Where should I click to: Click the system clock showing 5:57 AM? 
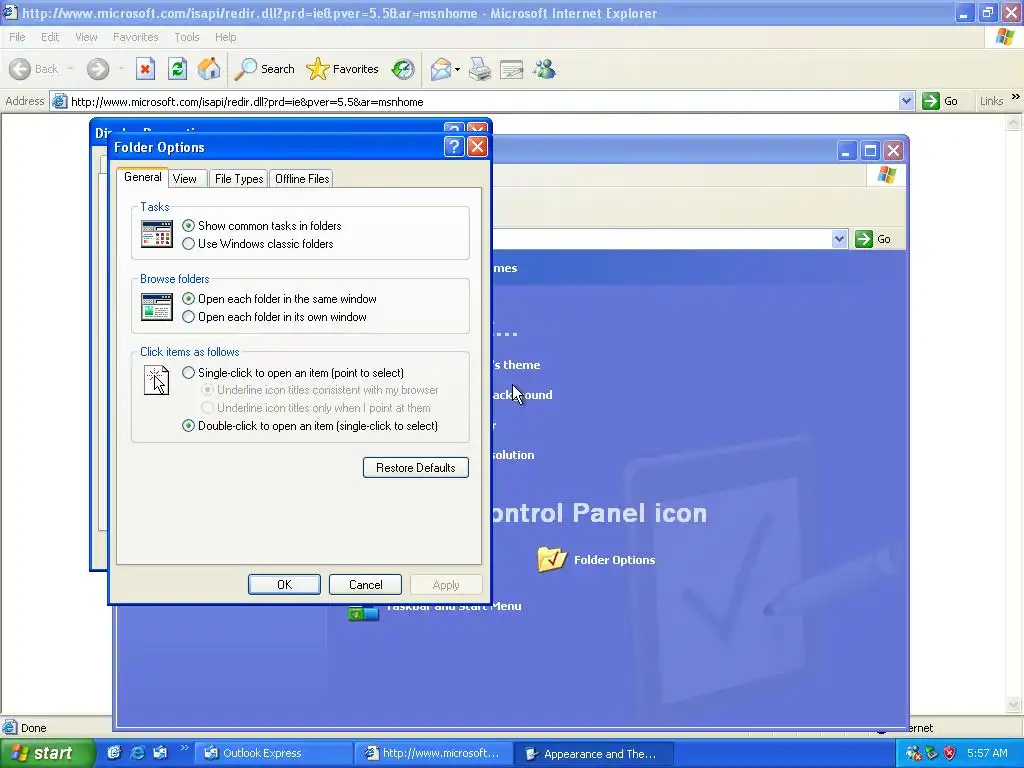987,753
